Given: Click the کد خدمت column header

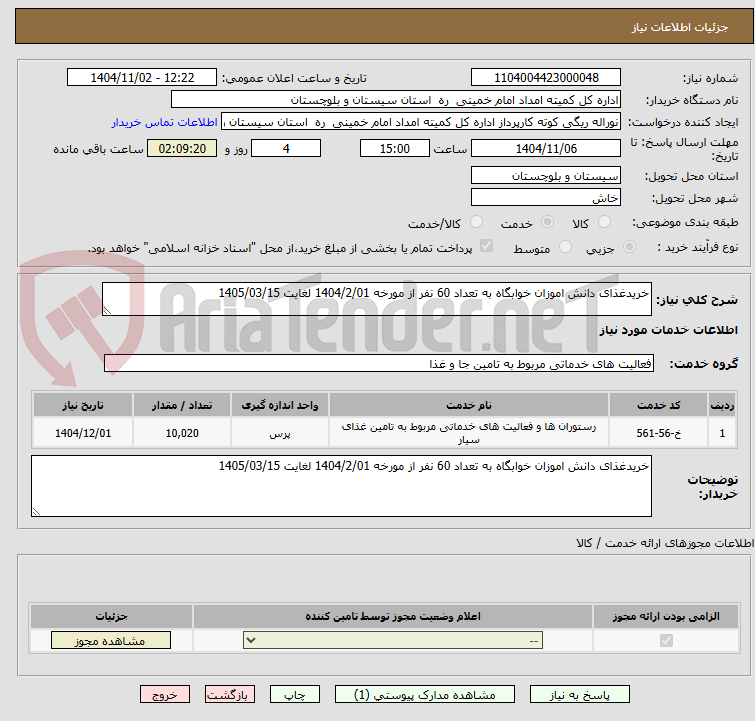Looking at the screenshot, I should click(x=658, y=406).
